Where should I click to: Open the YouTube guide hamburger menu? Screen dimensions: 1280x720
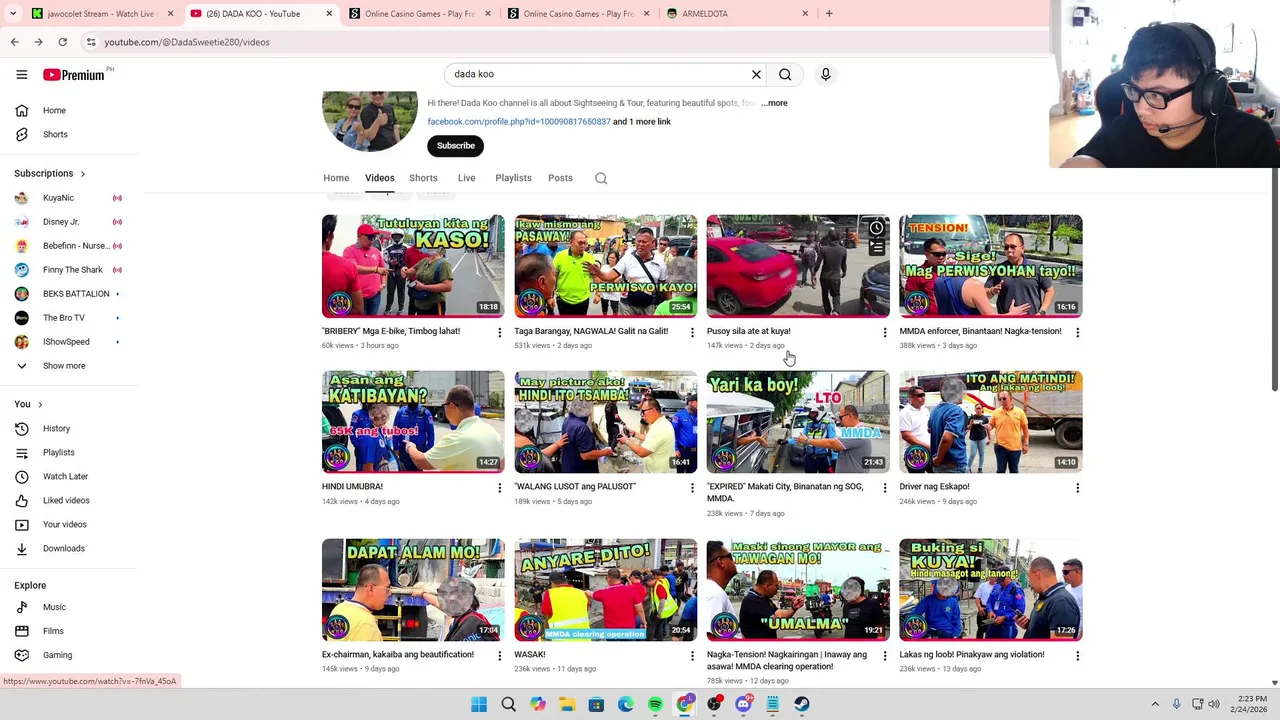(21, 74)
